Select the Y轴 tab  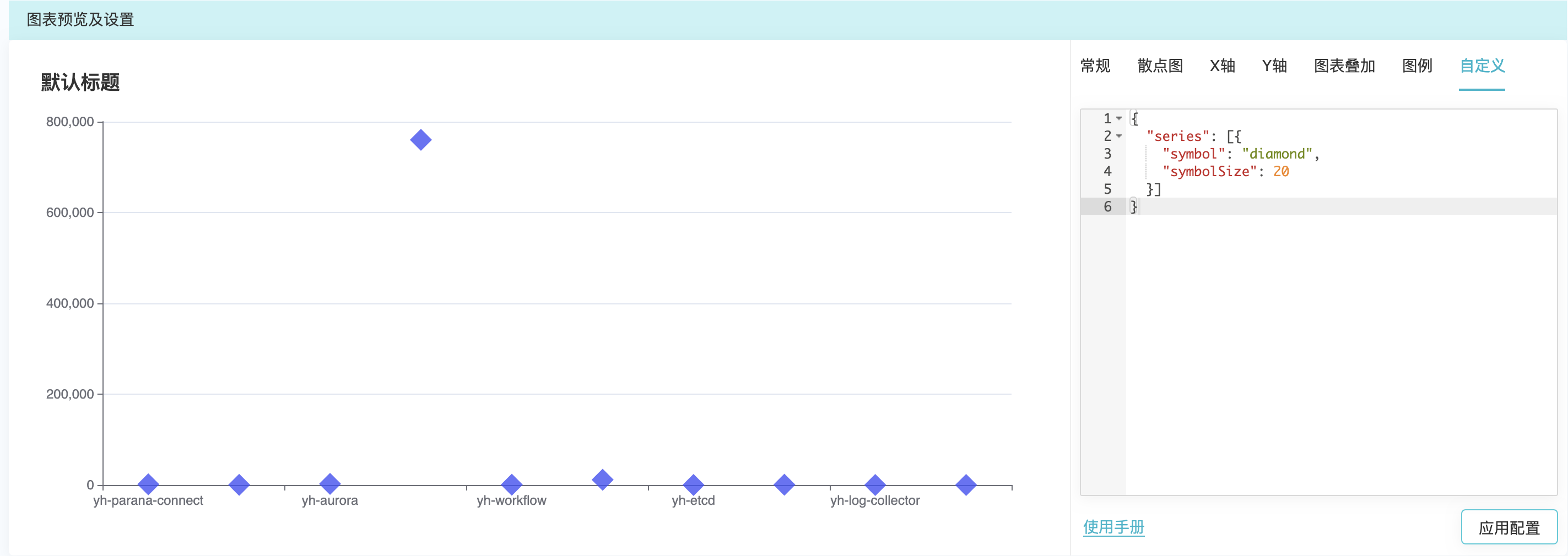click(x=1274, y=66)
